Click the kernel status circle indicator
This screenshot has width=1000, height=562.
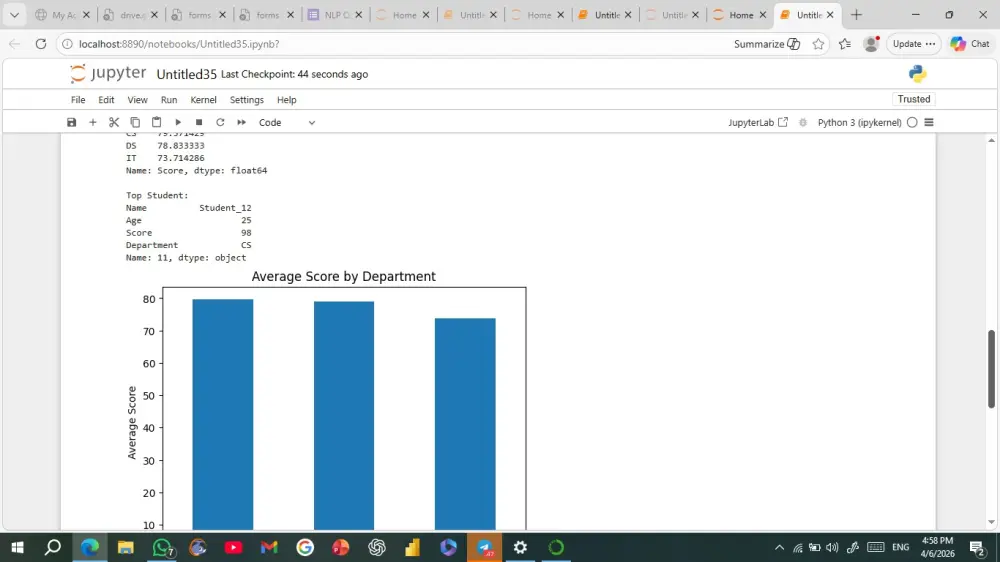tap(912, 122)
